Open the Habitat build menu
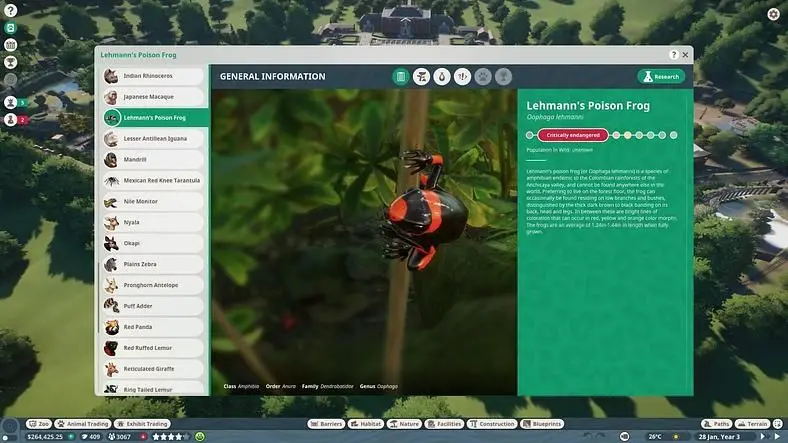This screenshot has height=443, width=788. click(366, 424)
